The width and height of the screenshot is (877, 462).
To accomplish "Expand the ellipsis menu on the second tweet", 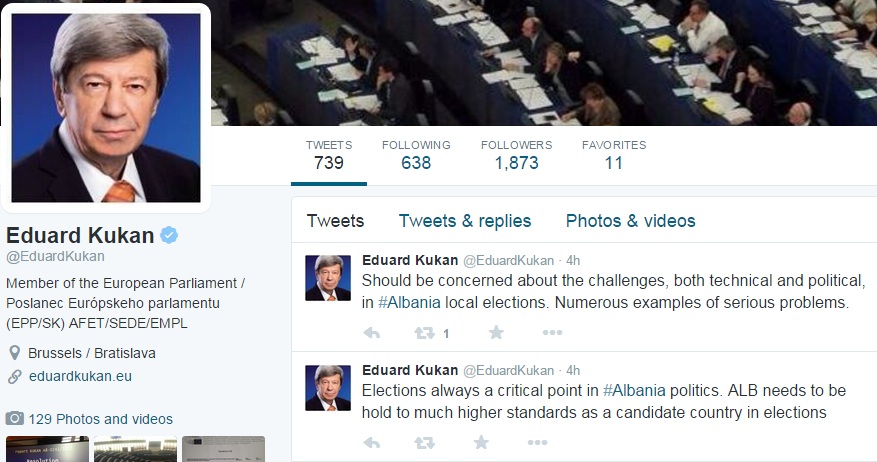I will tap(537, 442).
